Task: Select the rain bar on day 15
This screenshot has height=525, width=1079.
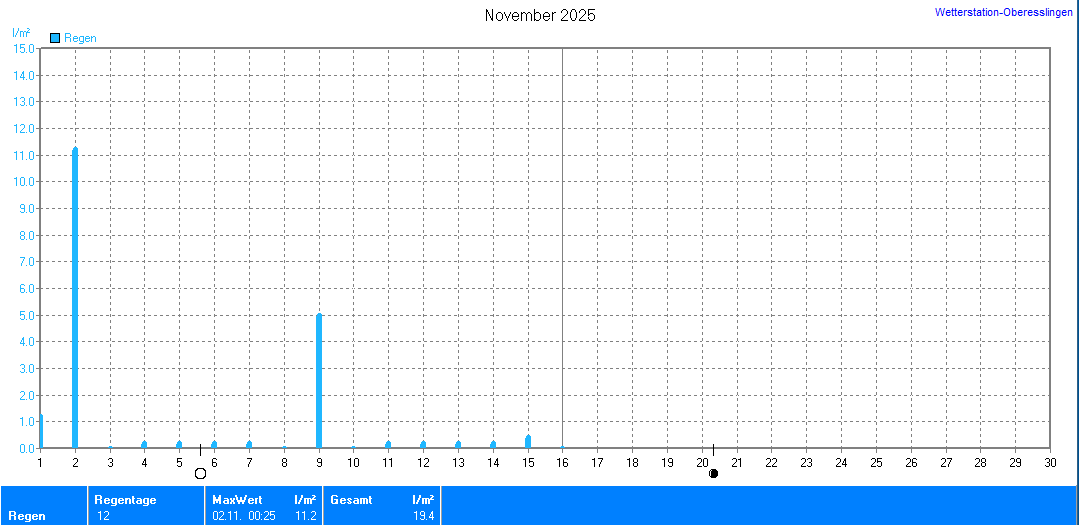Action: [528, 441]
